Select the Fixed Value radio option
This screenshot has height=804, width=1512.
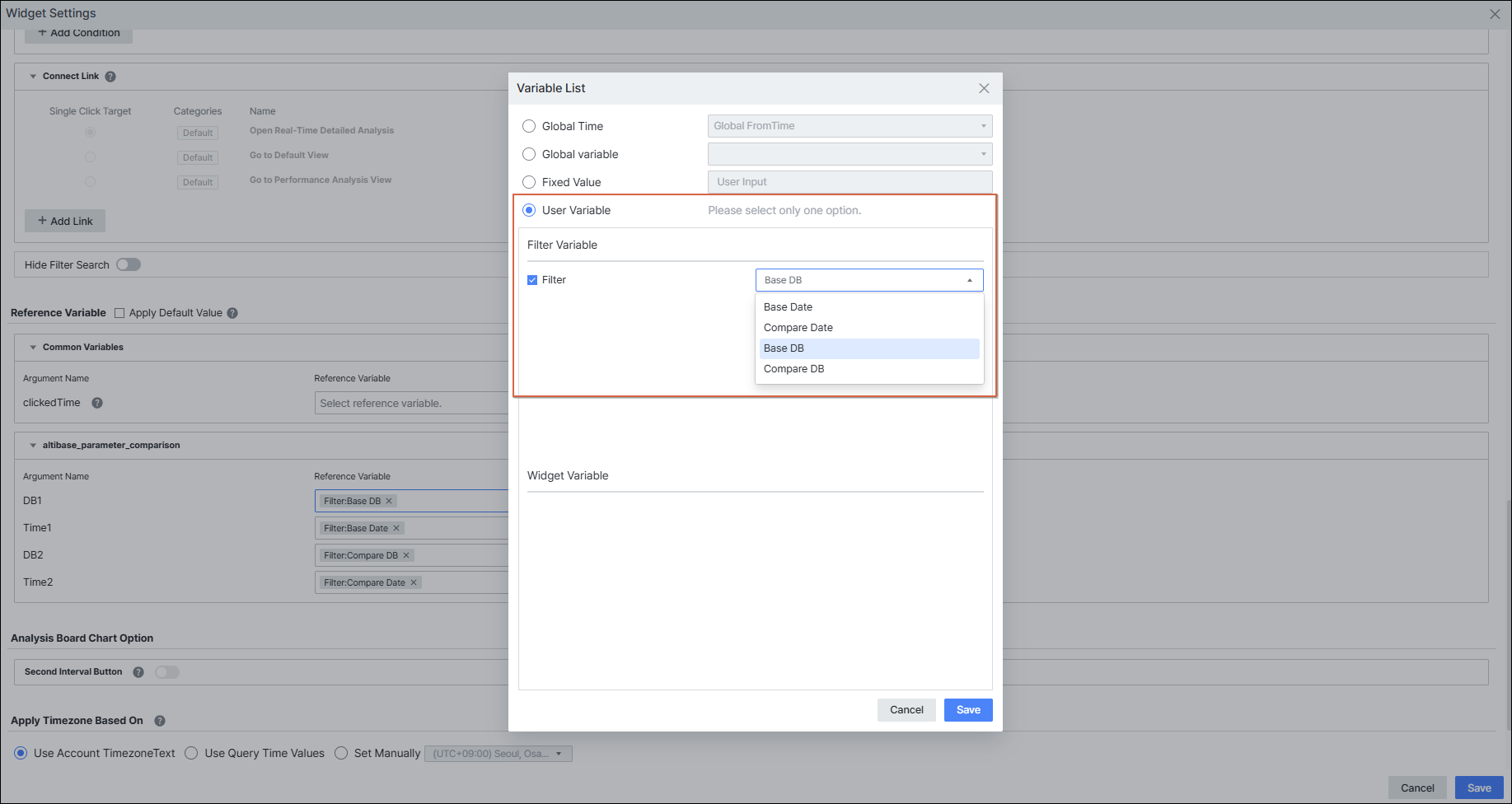pyautogui.click(x=529, y=182)
